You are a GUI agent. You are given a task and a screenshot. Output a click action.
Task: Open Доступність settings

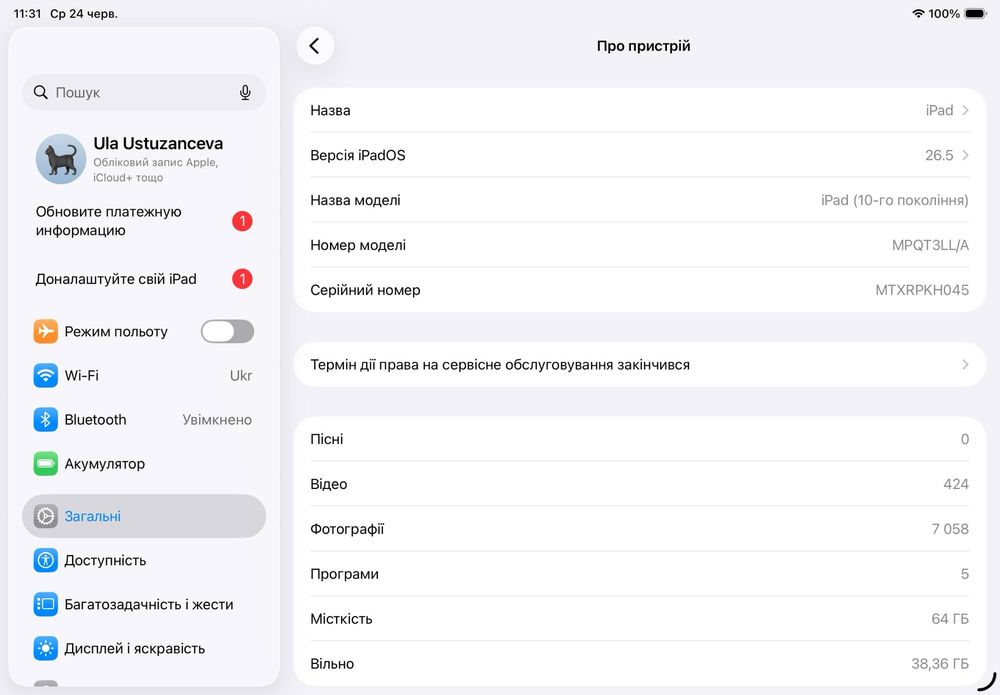144,560
